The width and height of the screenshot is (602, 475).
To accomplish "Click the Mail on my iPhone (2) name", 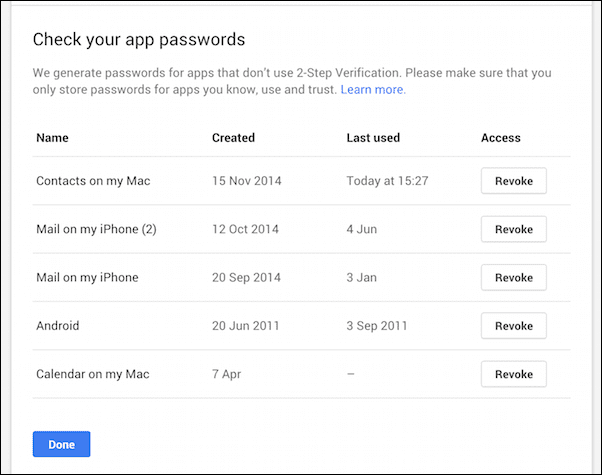I will [96, 229].
